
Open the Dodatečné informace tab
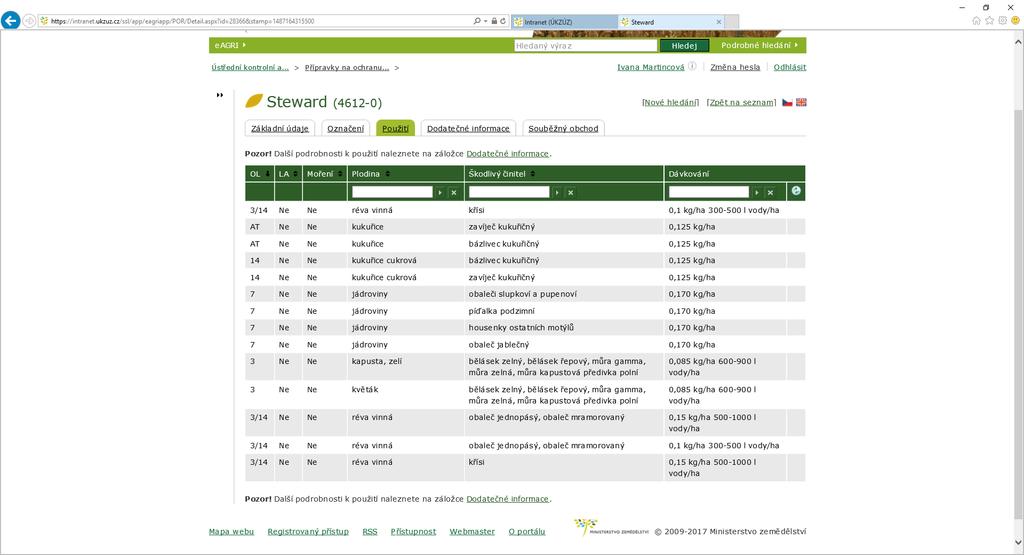pyautogui.click(x=468, y=129)
